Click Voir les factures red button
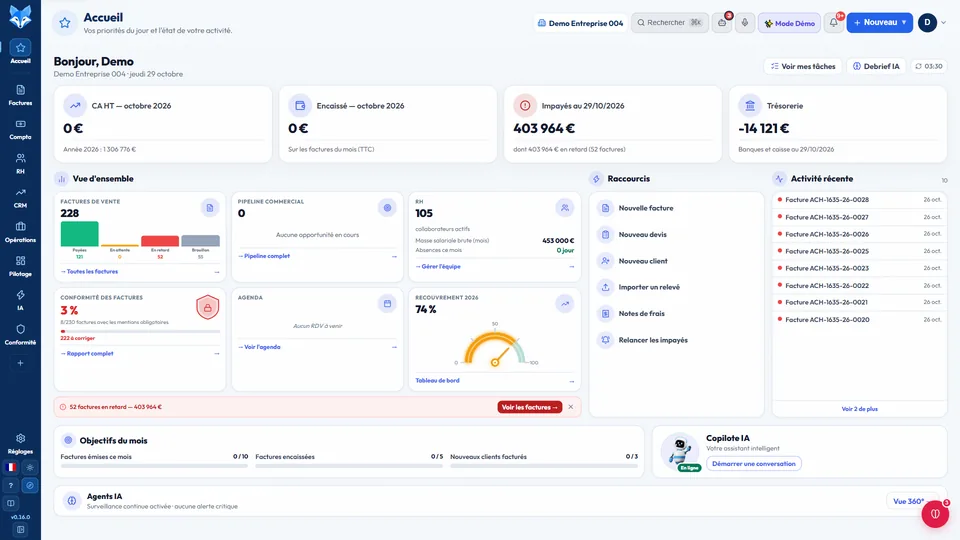 (530, 407)
